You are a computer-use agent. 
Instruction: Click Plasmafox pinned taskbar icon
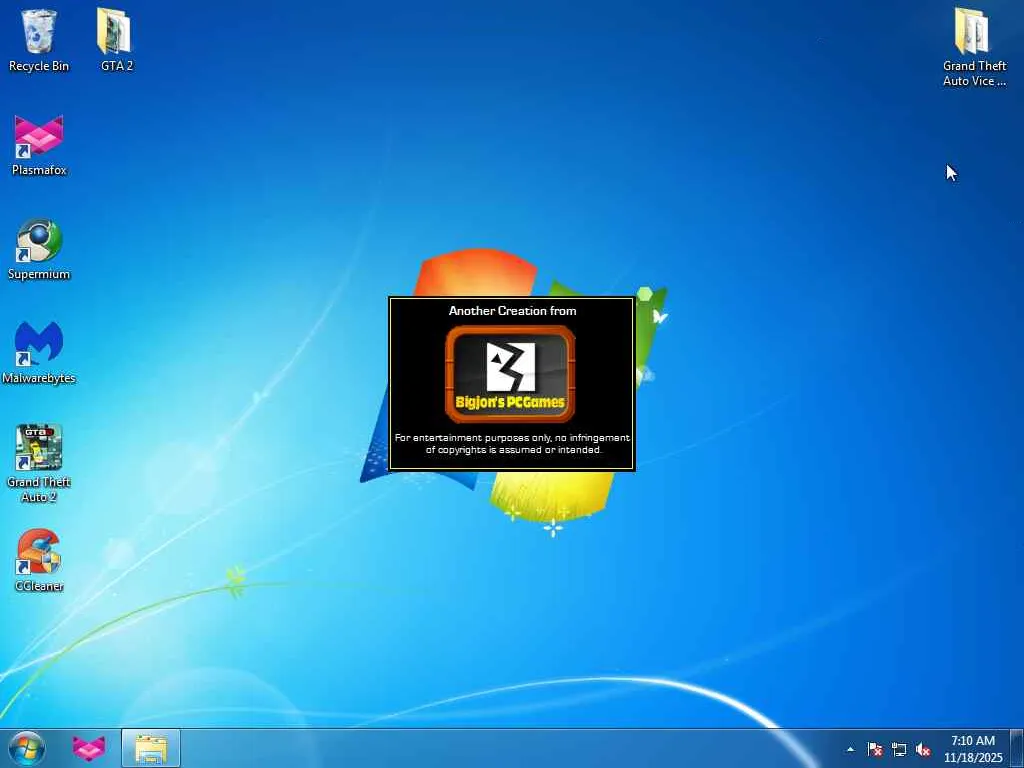[x=88, y=748]
